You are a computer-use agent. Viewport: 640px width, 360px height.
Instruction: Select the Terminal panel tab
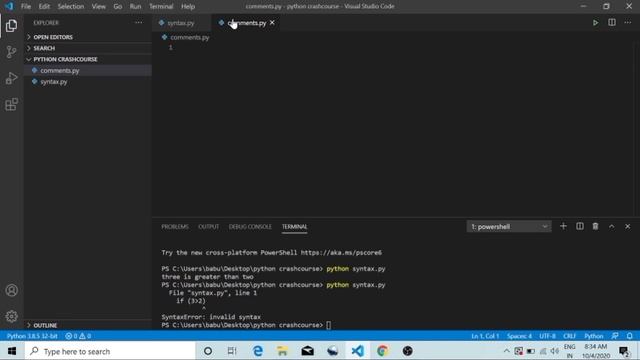coord(294,227)
